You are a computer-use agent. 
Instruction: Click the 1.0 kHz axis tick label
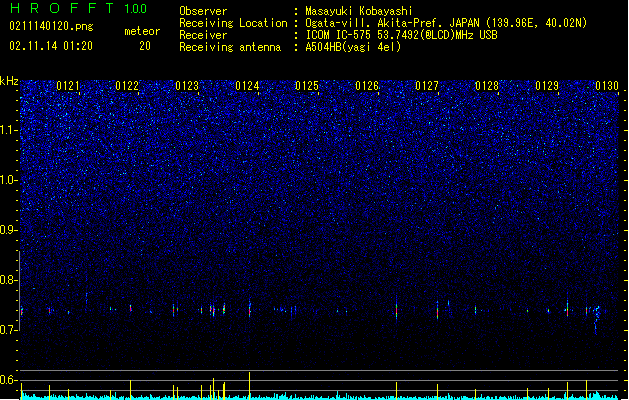point(9,181)
